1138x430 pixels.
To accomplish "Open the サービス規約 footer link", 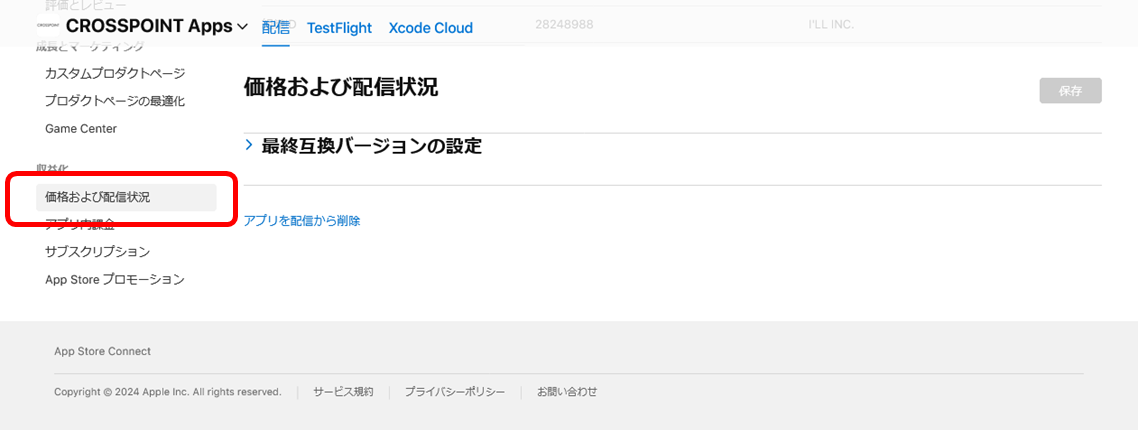I will (343, 392).
